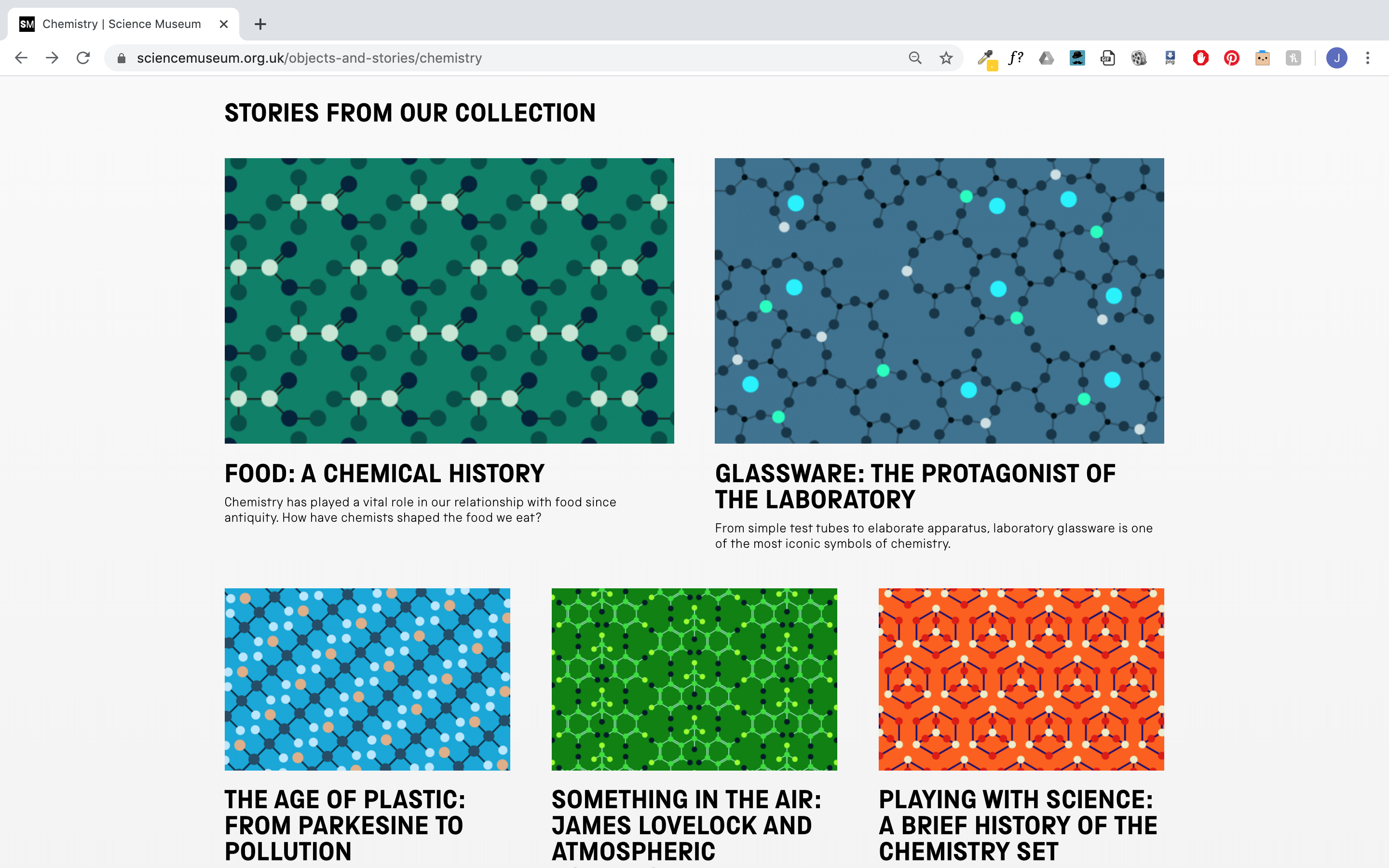Open the Pinterest save extension
Viewport: 1389px width, 868px height.
(1231, 58)
